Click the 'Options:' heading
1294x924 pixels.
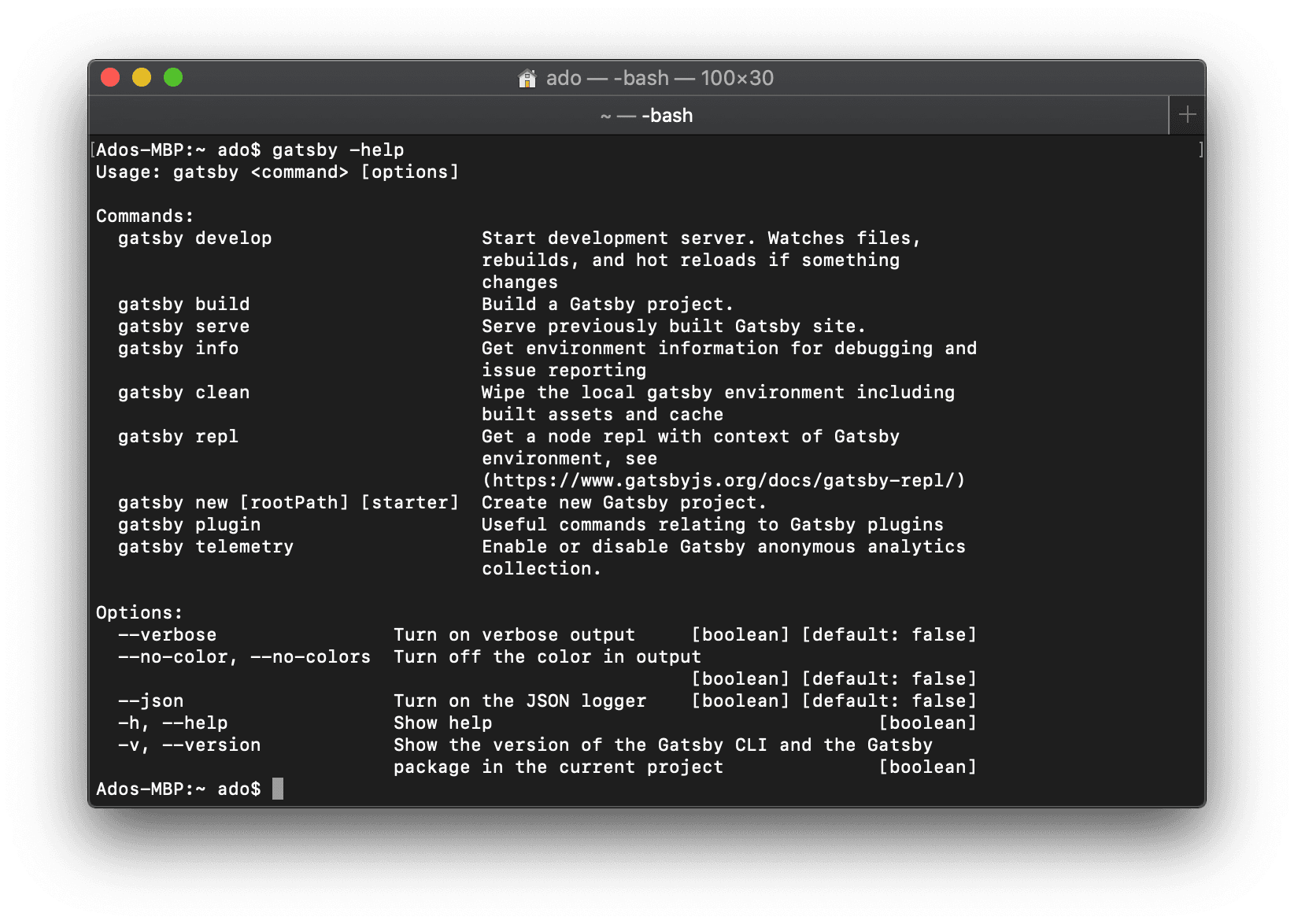click(x=139, y=612)
